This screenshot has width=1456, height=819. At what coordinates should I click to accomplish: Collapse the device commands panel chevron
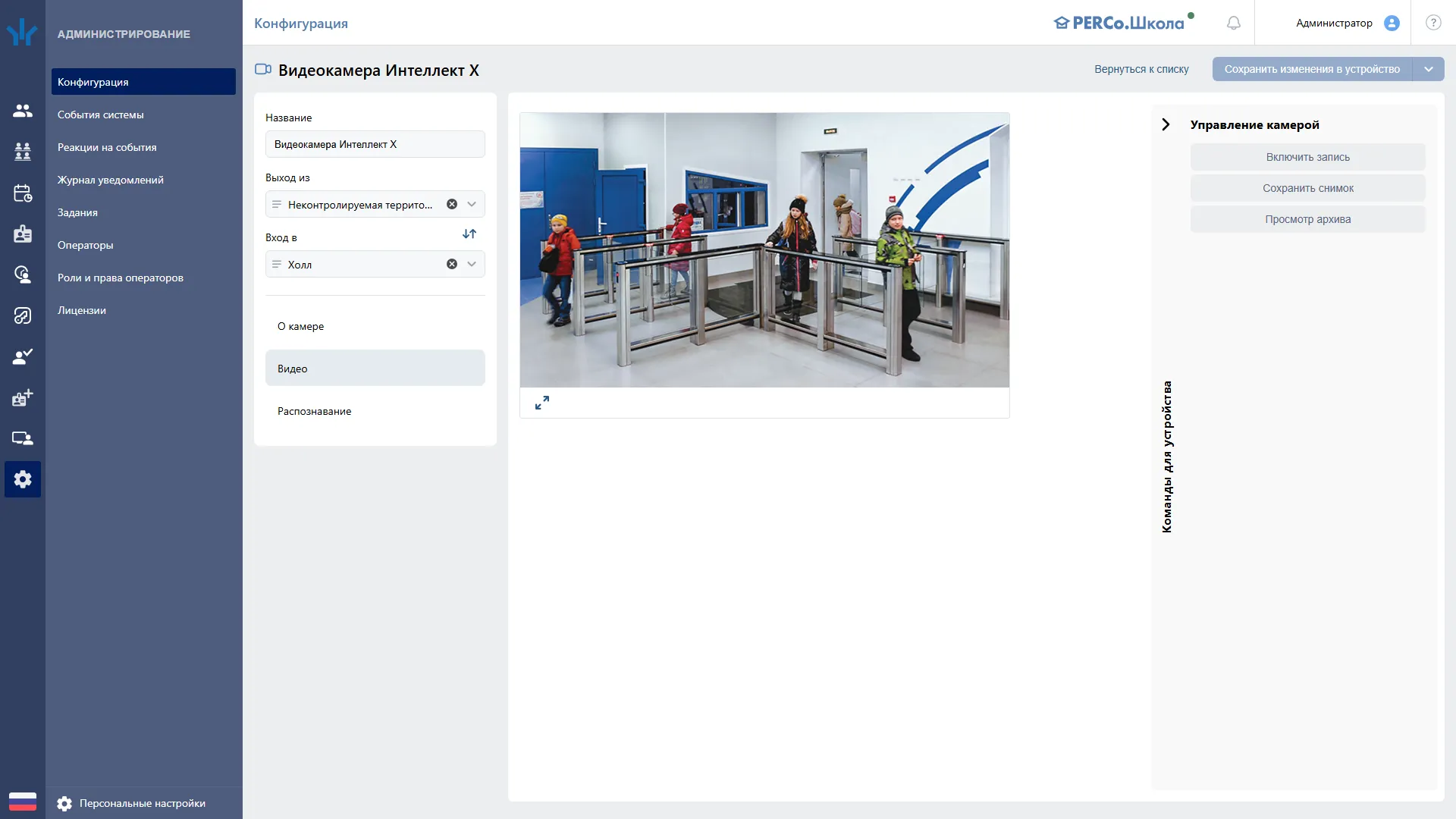(x=1166, y=124)
